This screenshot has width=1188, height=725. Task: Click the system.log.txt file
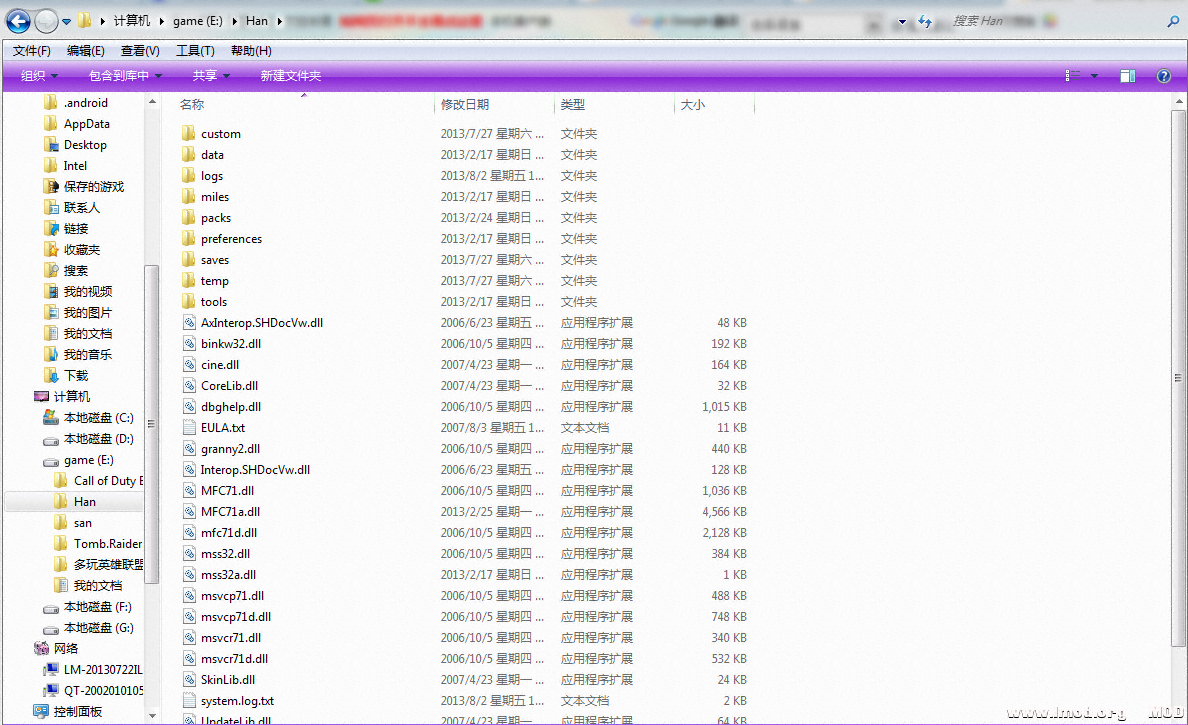coord(236,701)
